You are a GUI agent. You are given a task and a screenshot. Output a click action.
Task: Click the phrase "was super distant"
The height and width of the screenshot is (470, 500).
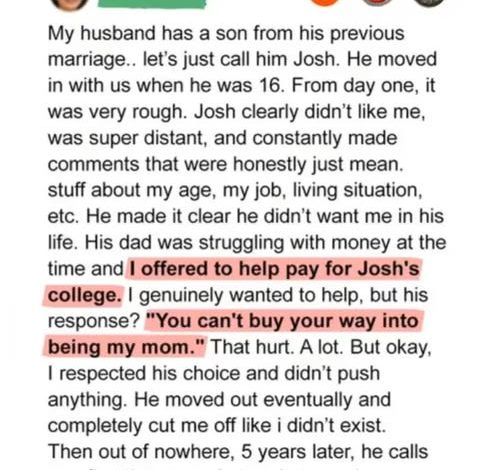pos(125,138)
